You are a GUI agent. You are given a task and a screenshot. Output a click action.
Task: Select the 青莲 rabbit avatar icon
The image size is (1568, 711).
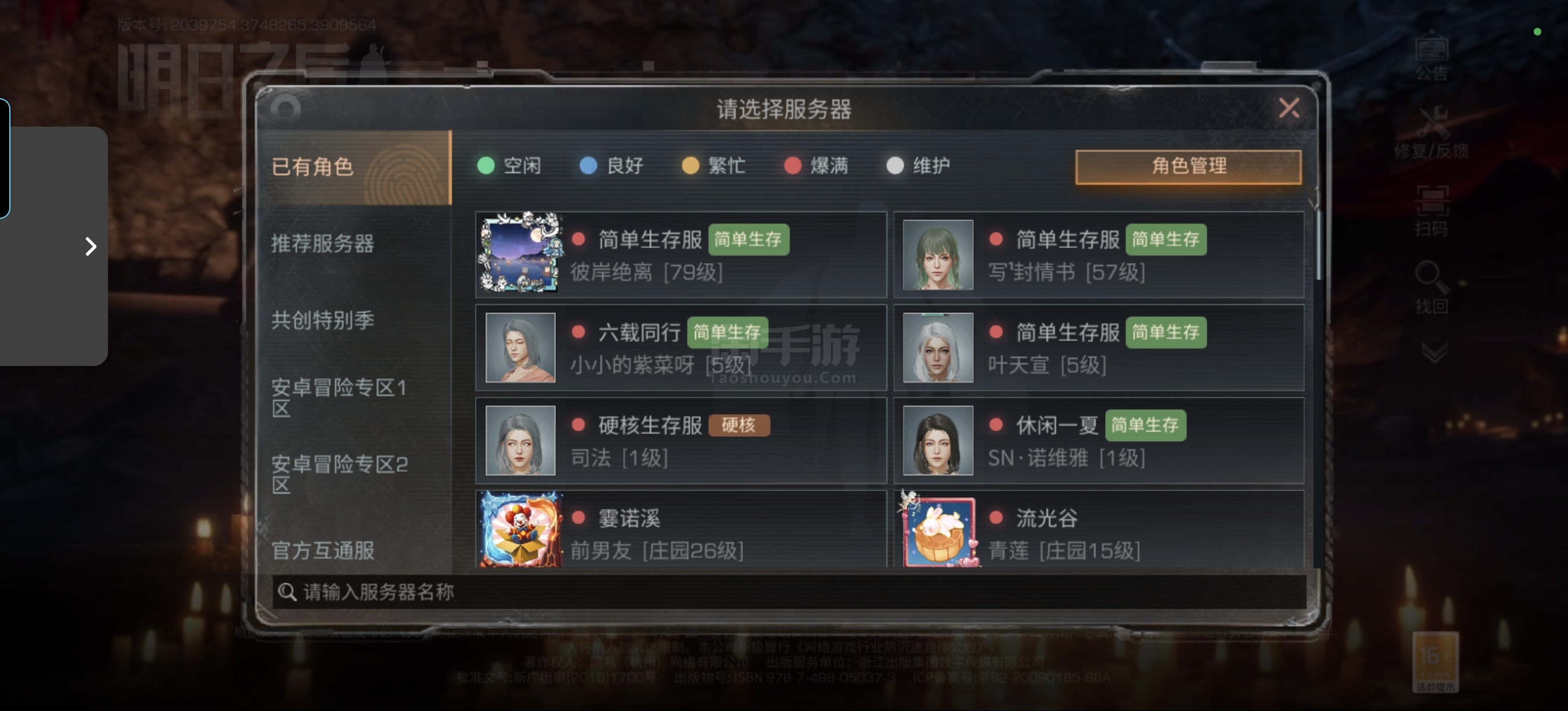point(938,530)
